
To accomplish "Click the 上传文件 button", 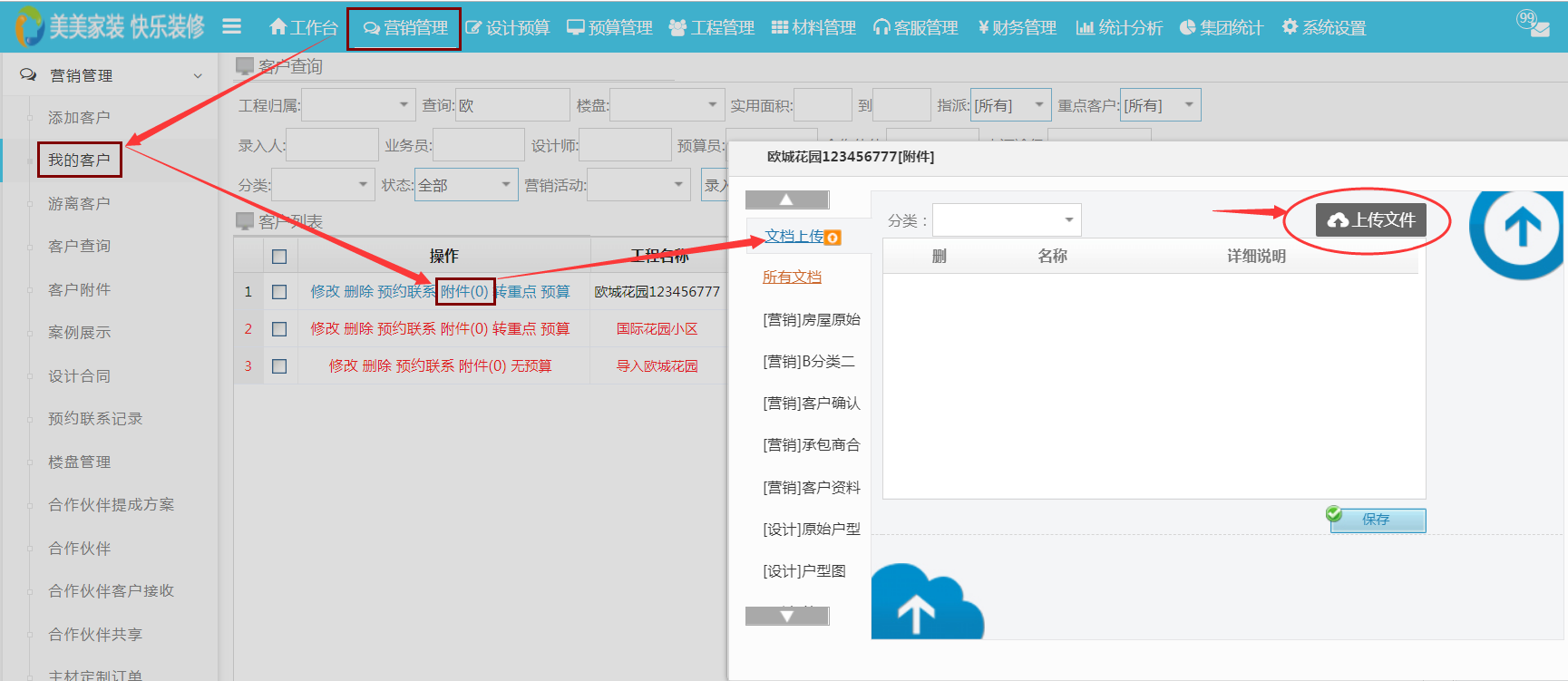I will click(x=1370, y=219).
